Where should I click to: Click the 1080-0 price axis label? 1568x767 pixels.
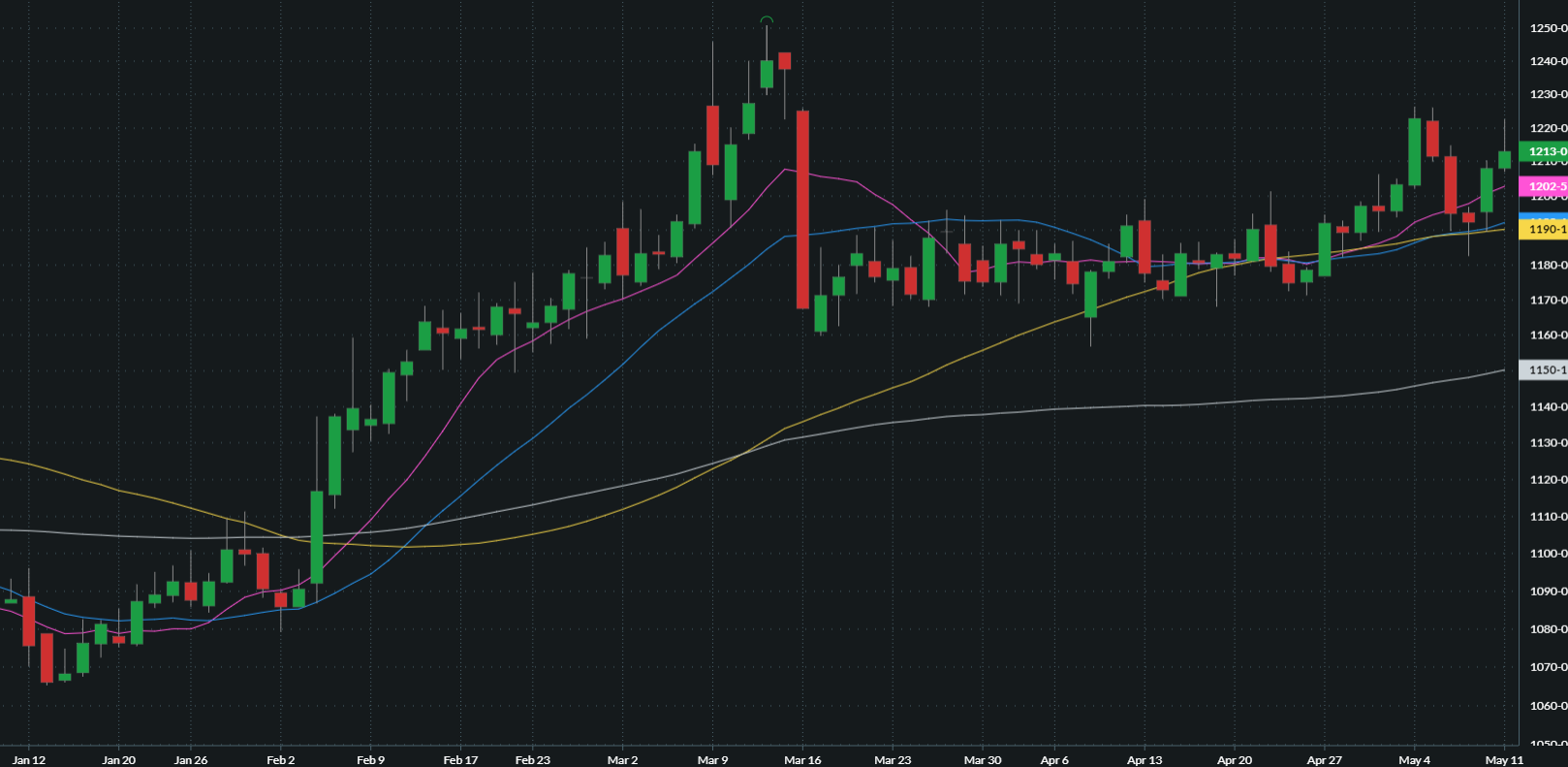[x=1548, y=628]
